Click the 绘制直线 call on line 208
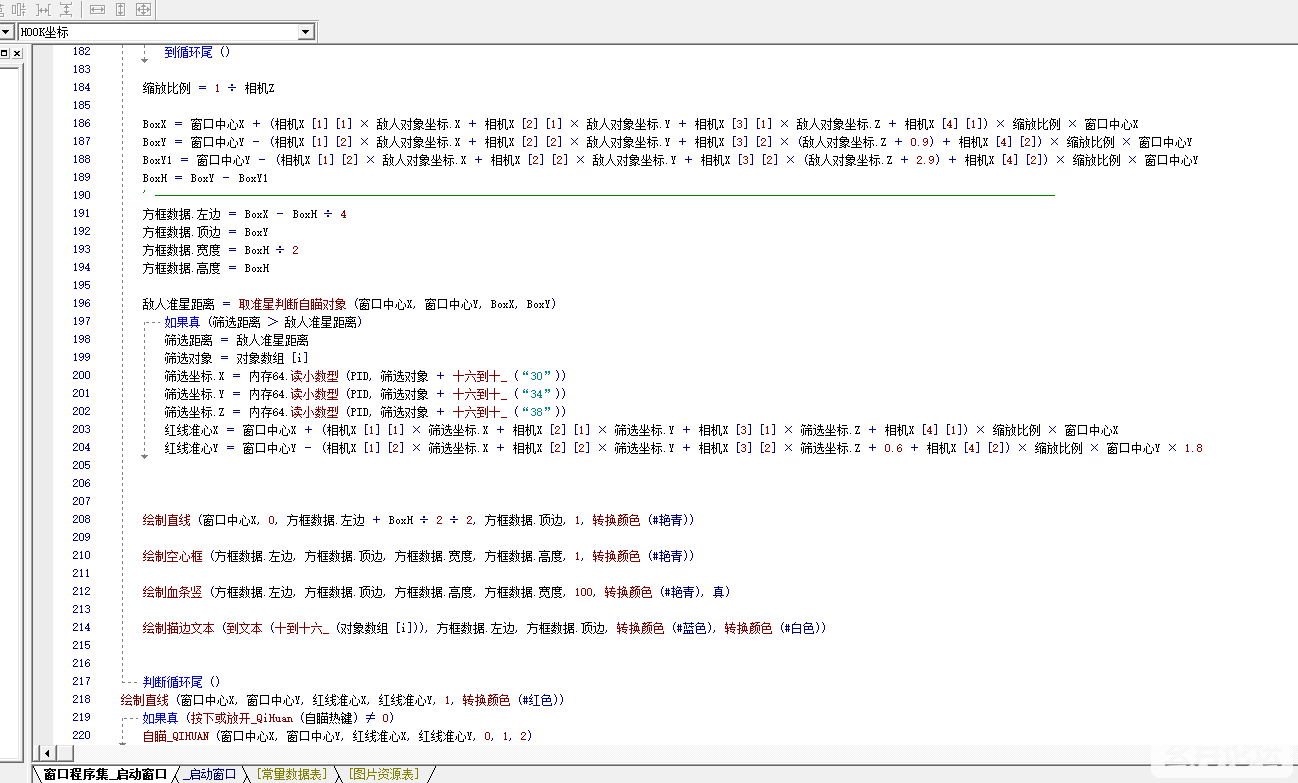Viewport: 1298px width, 783px height. [x=166, y=520]
